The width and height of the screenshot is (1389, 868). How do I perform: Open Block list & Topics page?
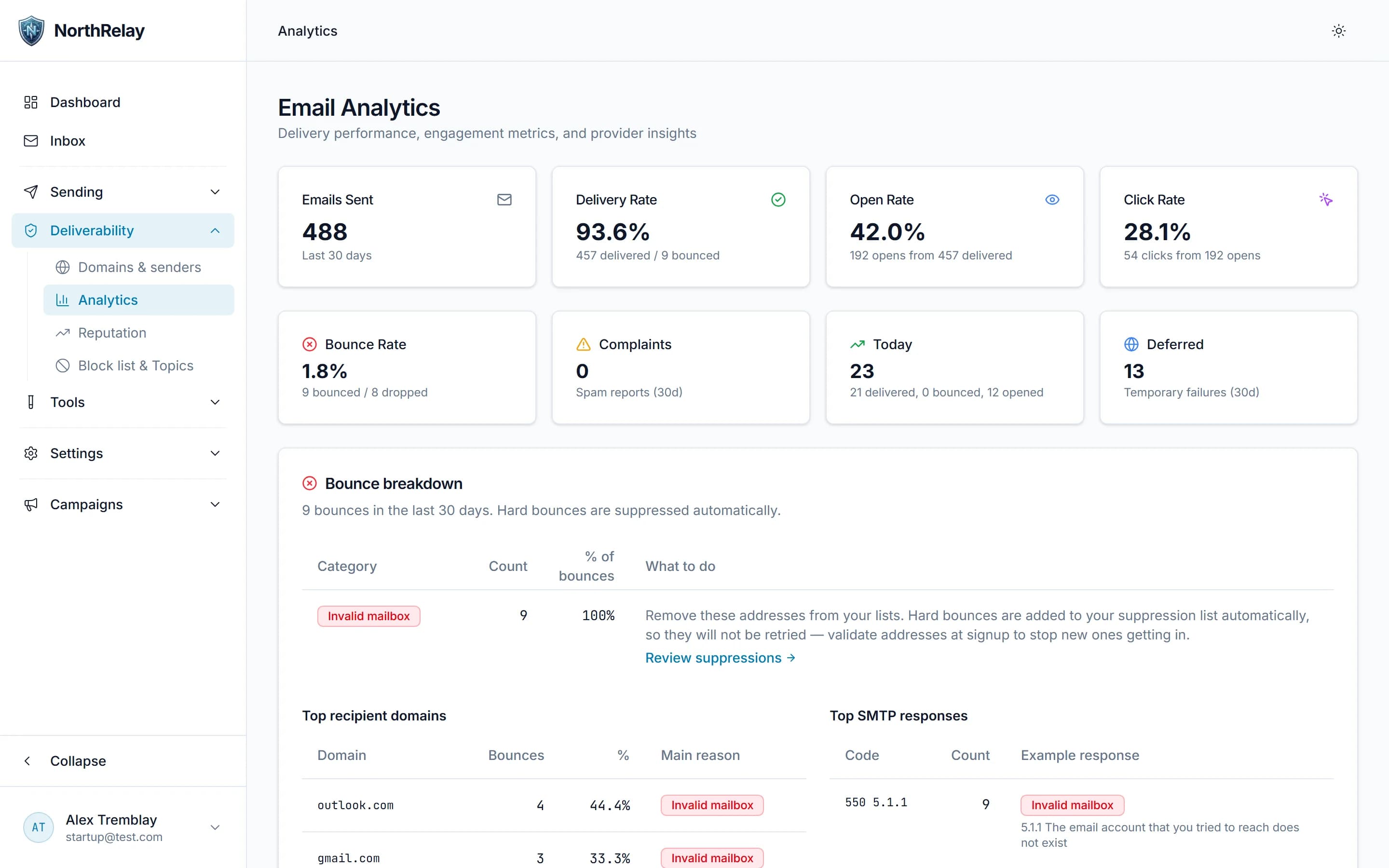point(138,366)
